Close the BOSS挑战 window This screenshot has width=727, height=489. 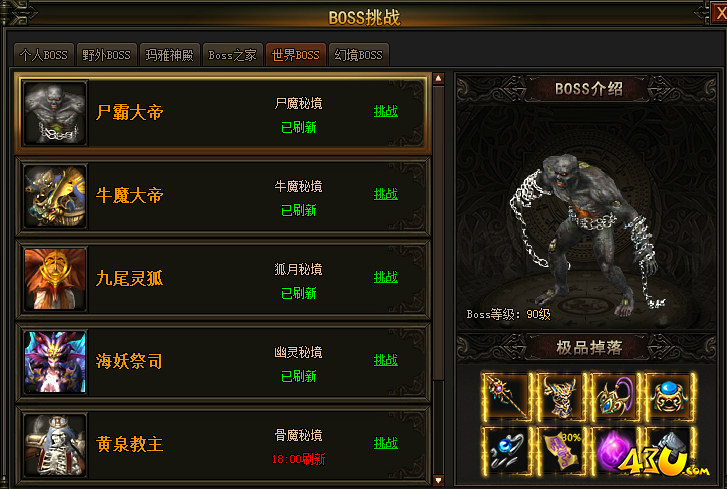(x=720, y=13)
